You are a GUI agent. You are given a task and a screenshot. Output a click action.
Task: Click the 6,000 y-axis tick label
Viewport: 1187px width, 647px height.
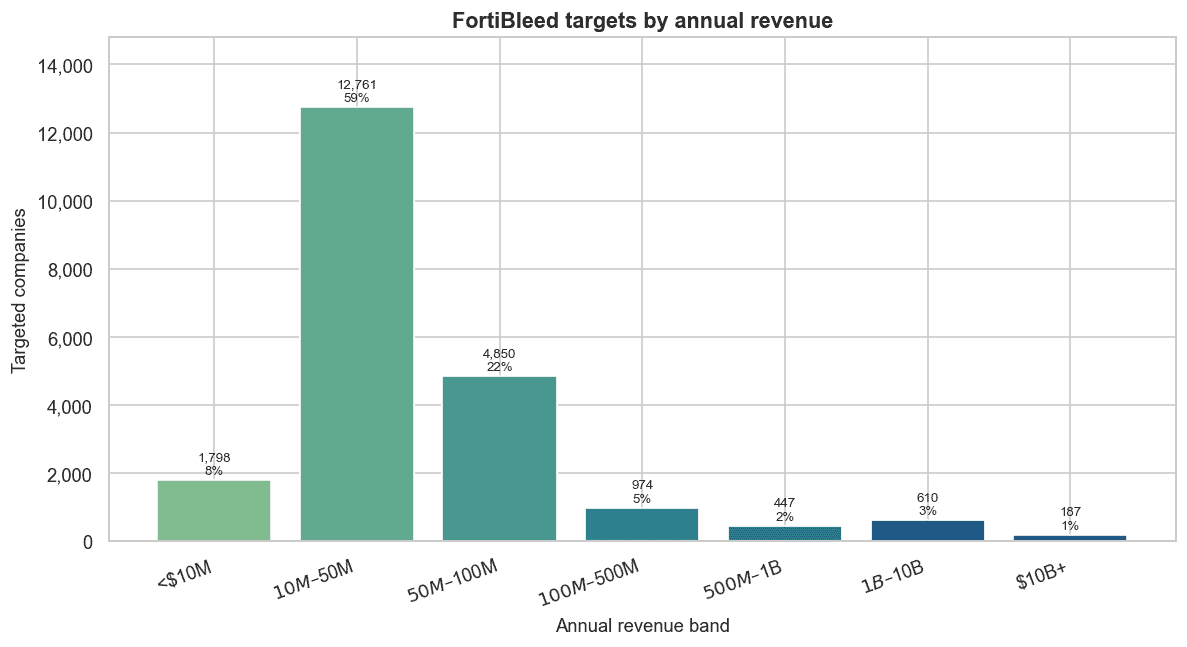pyautogui.click(x=70, y=339)
